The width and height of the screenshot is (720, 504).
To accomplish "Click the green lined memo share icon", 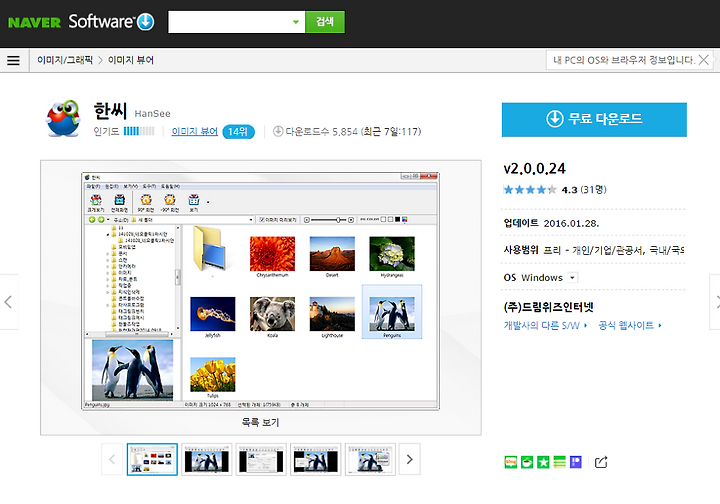I will [x=559, y=462].
